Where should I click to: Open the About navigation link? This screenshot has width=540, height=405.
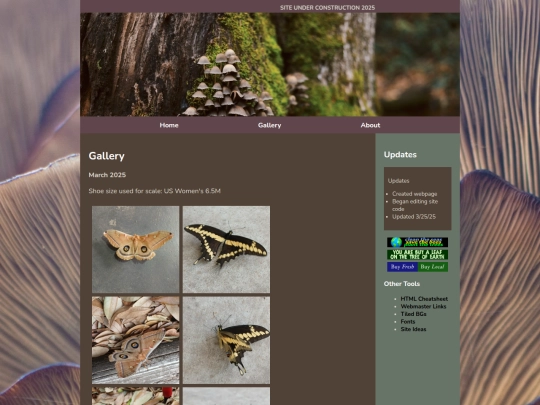[370, 125]
